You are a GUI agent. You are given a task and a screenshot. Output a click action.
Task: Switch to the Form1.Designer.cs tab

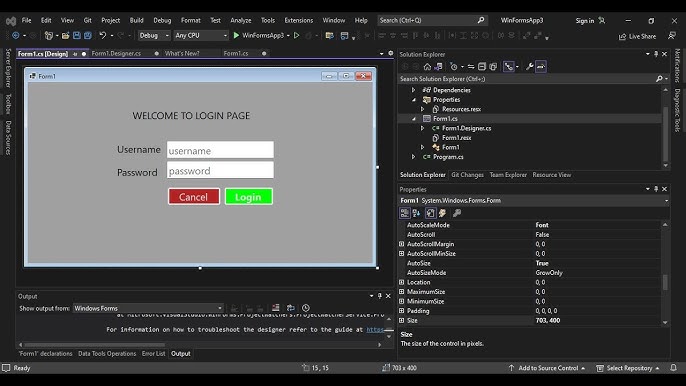(116, 53)
